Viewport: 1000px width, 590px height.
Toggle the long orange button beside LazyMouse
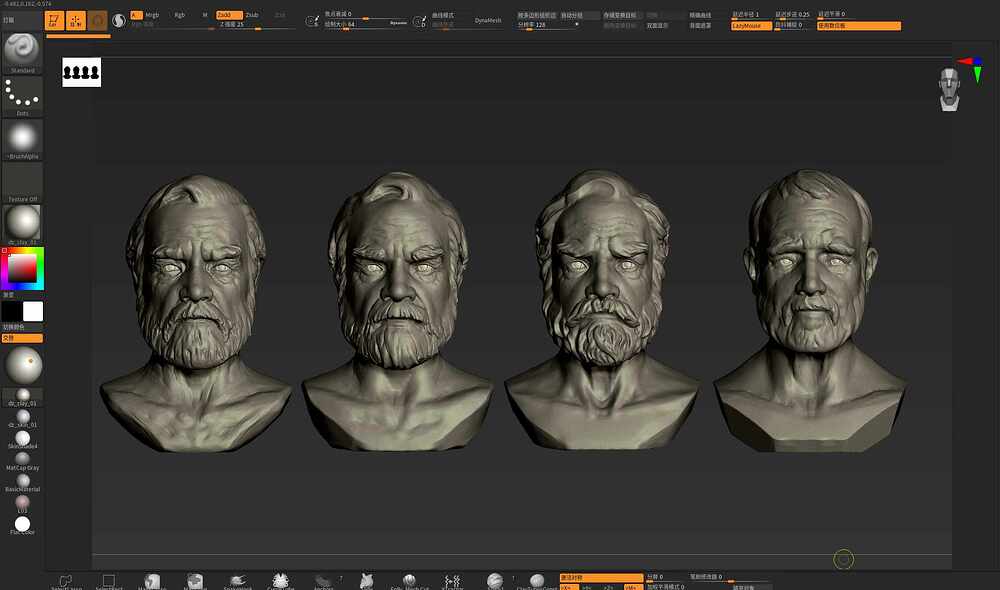pos(858,26)
